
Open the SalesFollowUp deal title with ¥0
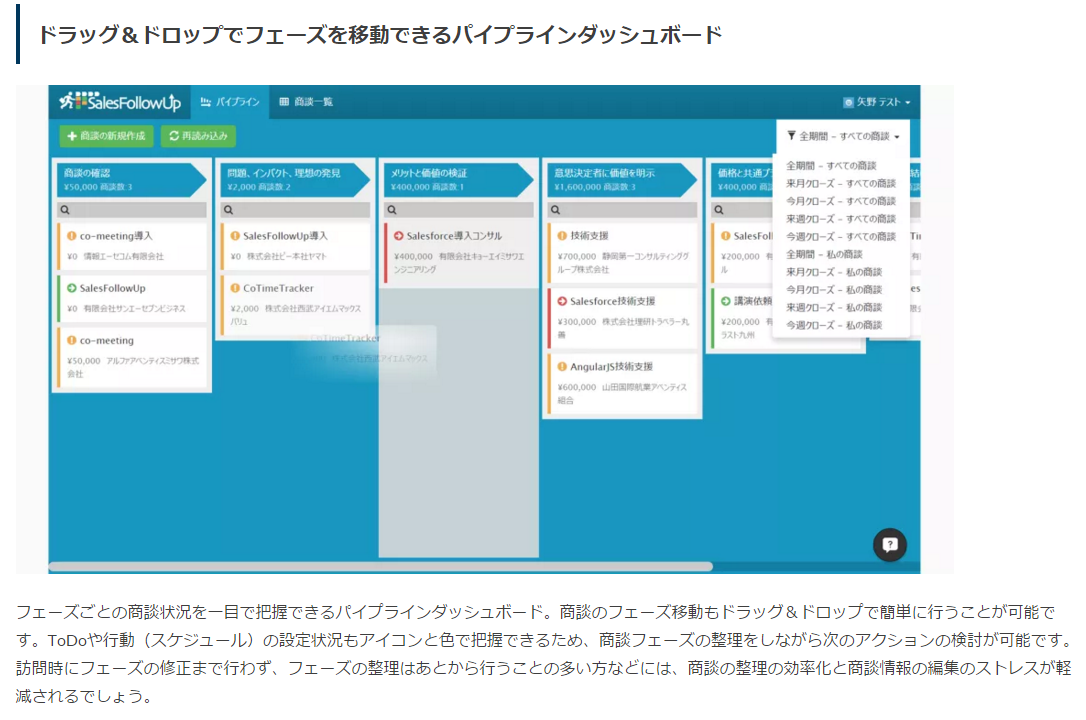(x=112, y=288)
